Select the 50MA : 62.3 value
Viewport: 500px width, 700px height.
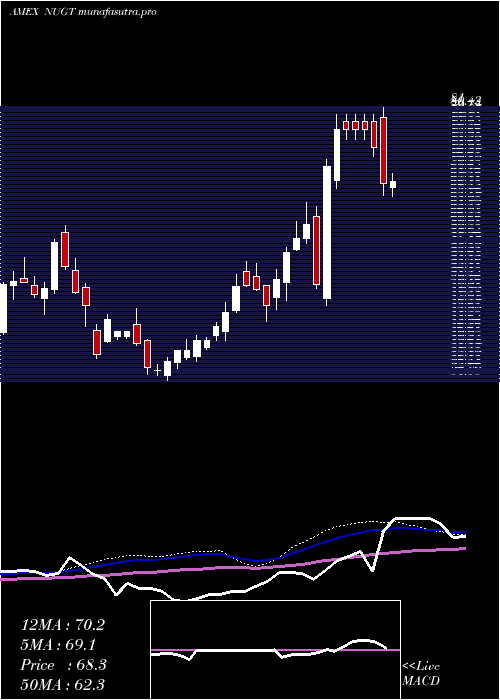click(63, 684)
